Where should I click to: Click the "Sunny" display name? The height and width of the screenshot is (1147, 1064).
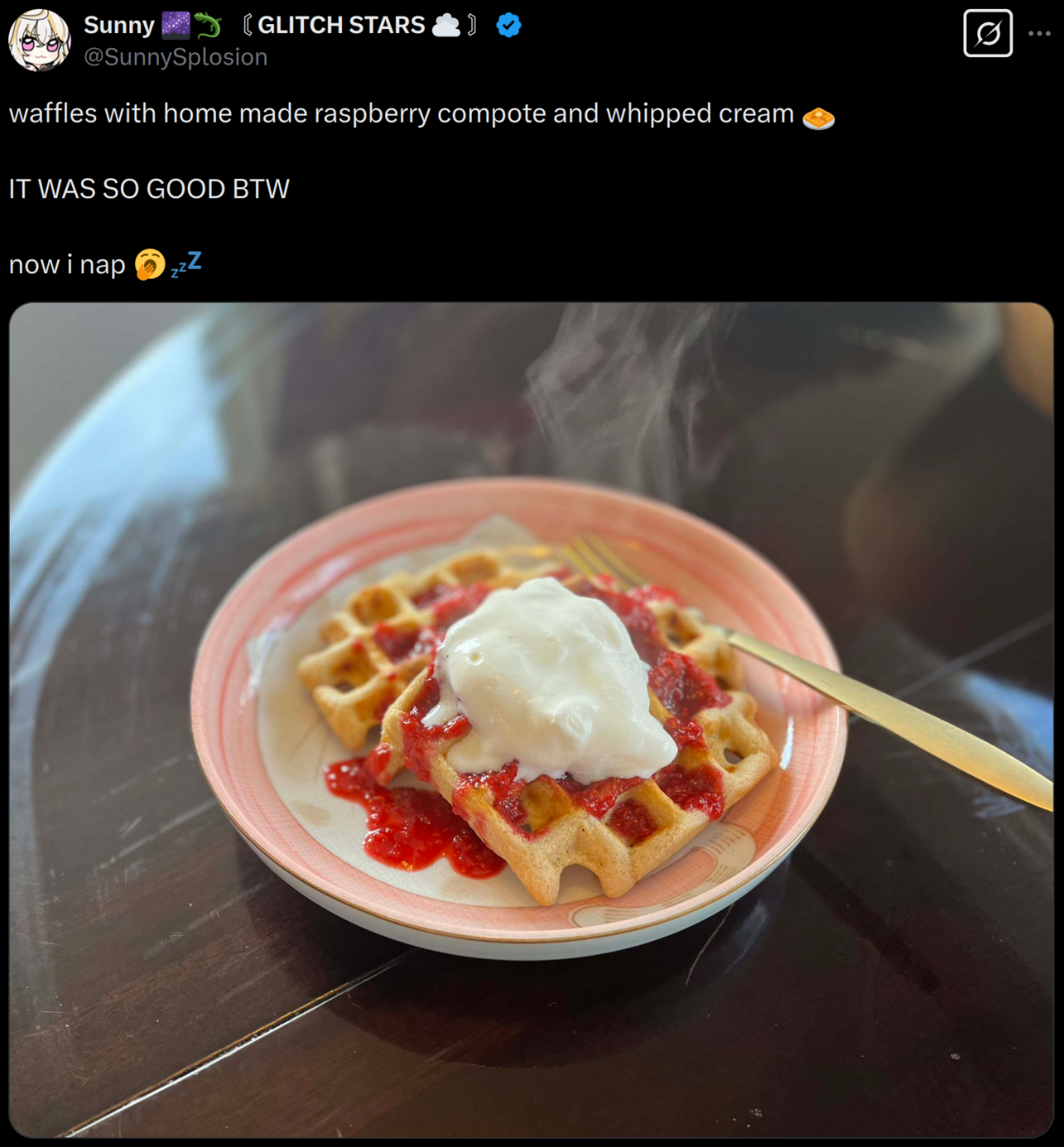119,25
